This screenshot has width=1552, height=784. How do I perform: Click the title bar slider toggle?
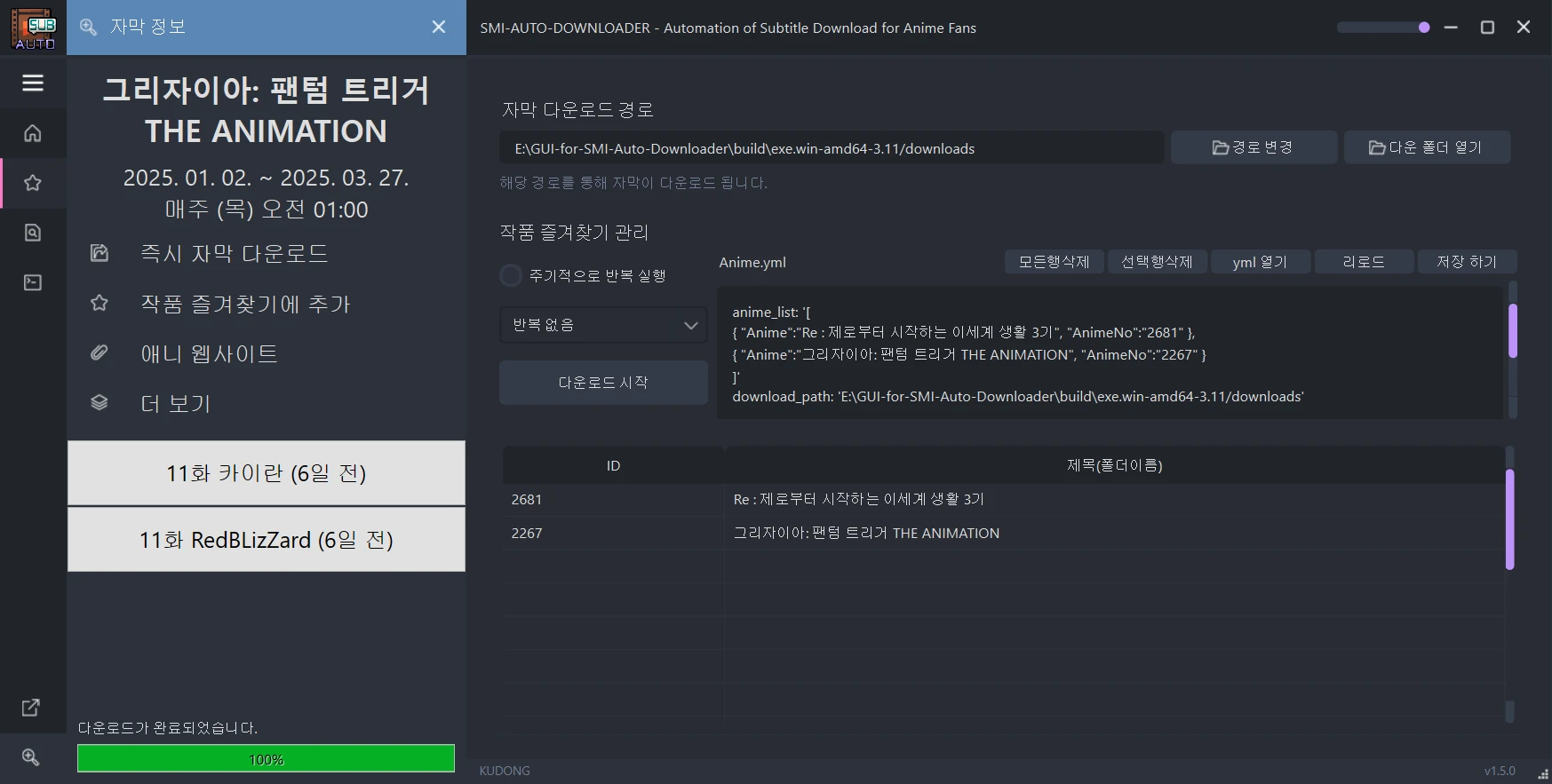click(1383, 28)
